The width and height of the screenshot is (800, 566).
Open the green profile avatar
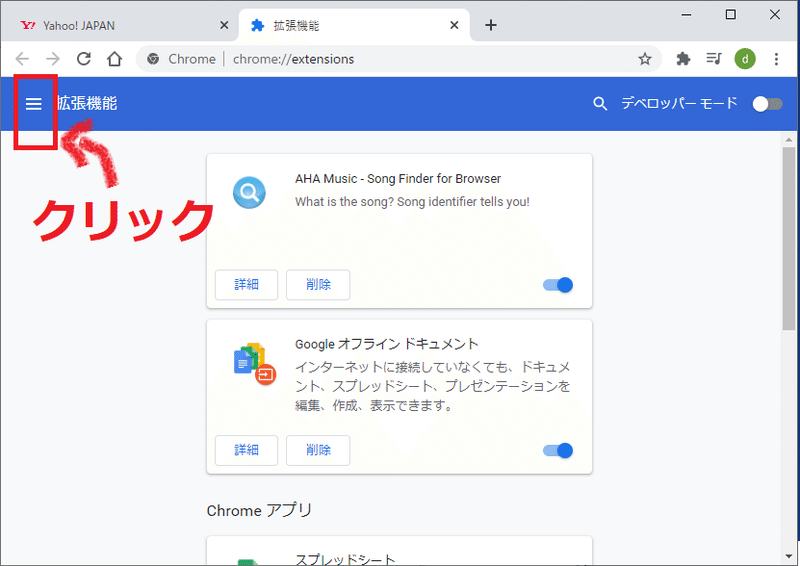click(x=745, y=59)
